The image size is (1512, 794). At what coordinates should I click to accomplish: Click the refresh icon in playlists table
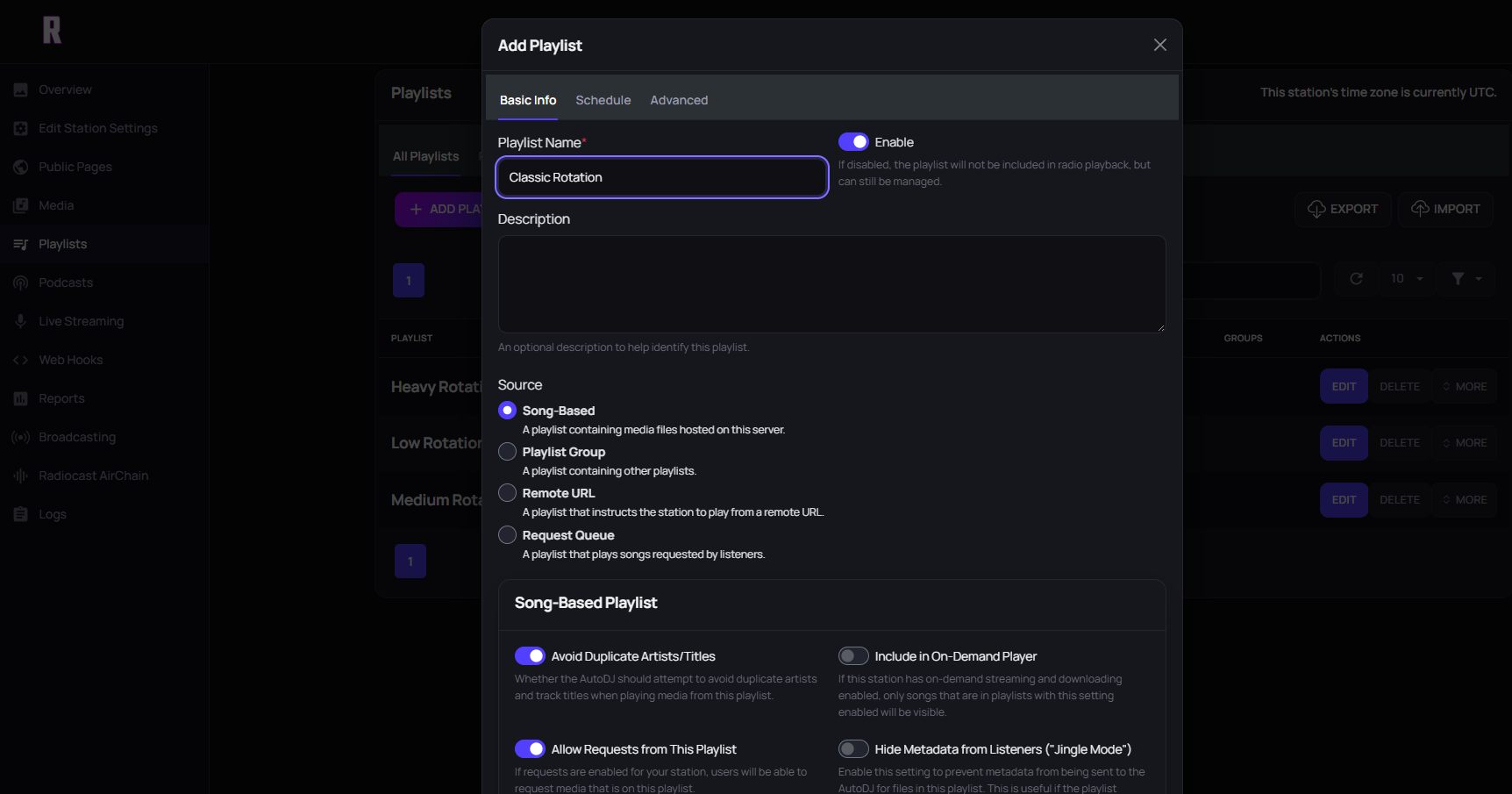coord(1356,279)
